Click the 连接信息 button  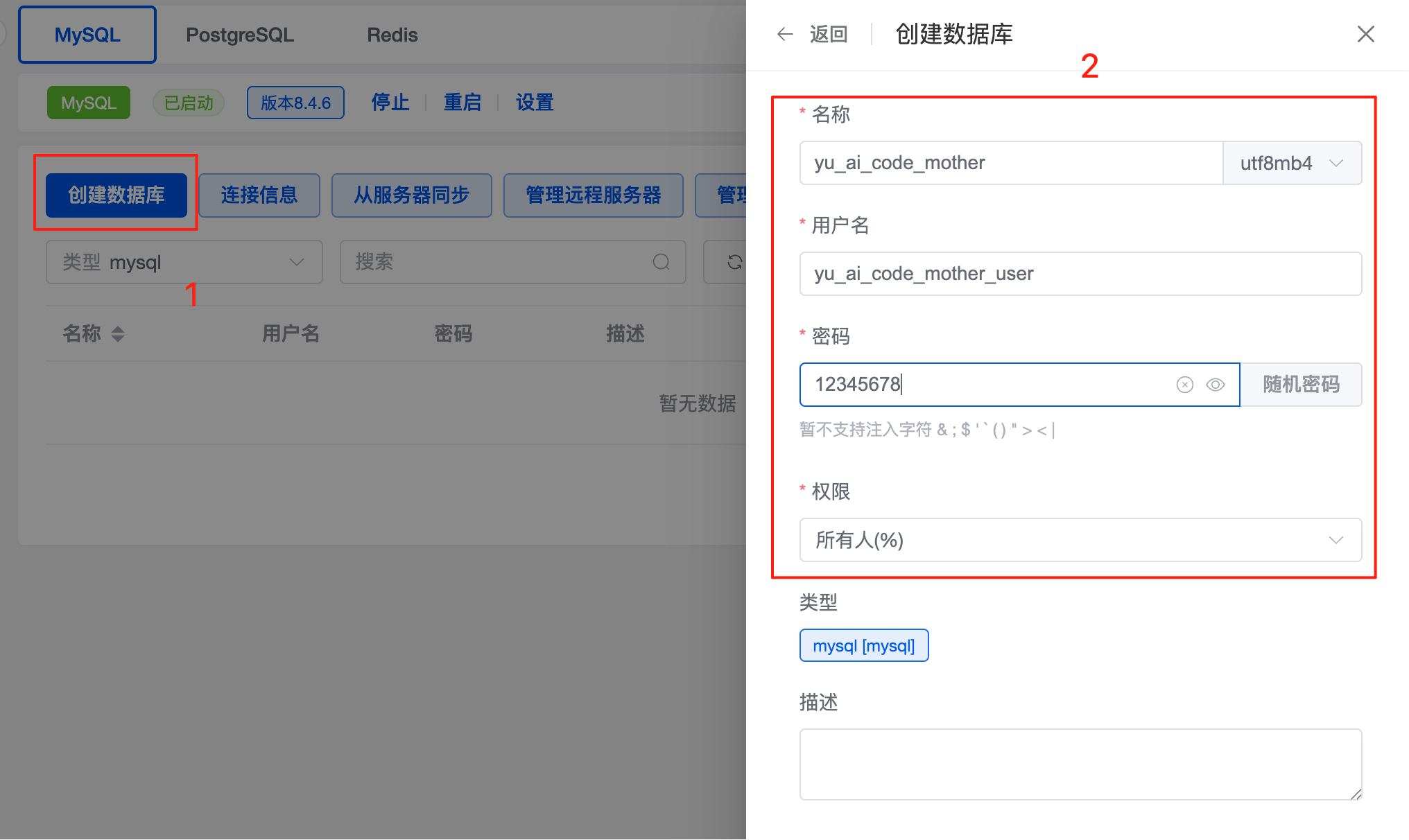[x=259, y=195]
